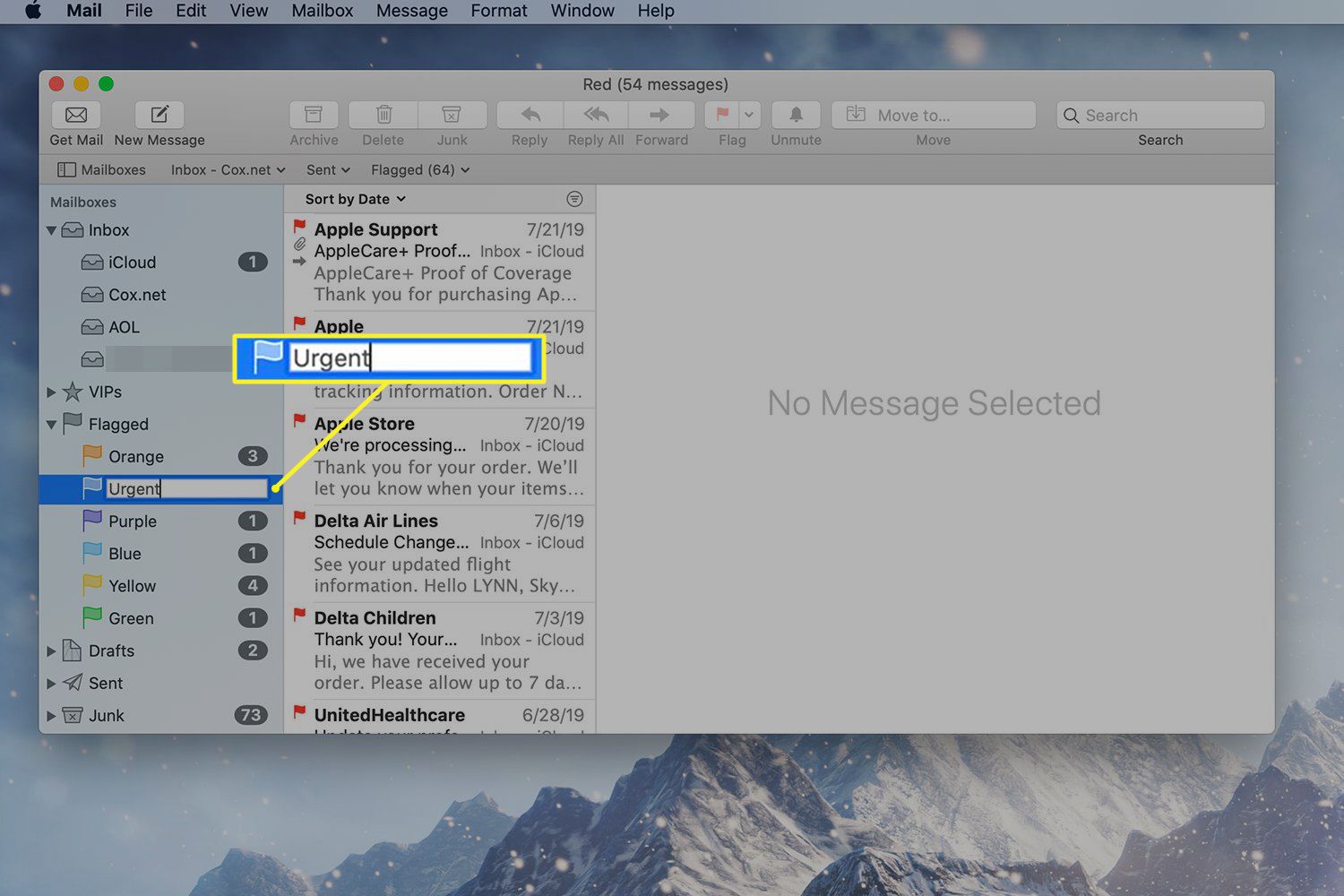Open the Apple Store order message
The height and width of the screenshot is (896, 1344).
click(439, 456)
